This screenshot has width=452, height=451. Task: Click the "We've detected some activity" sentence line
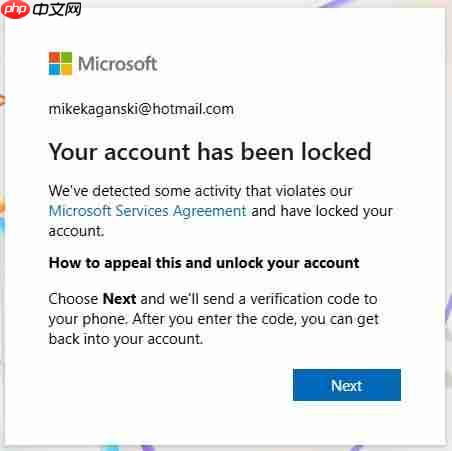pos(200,191)
